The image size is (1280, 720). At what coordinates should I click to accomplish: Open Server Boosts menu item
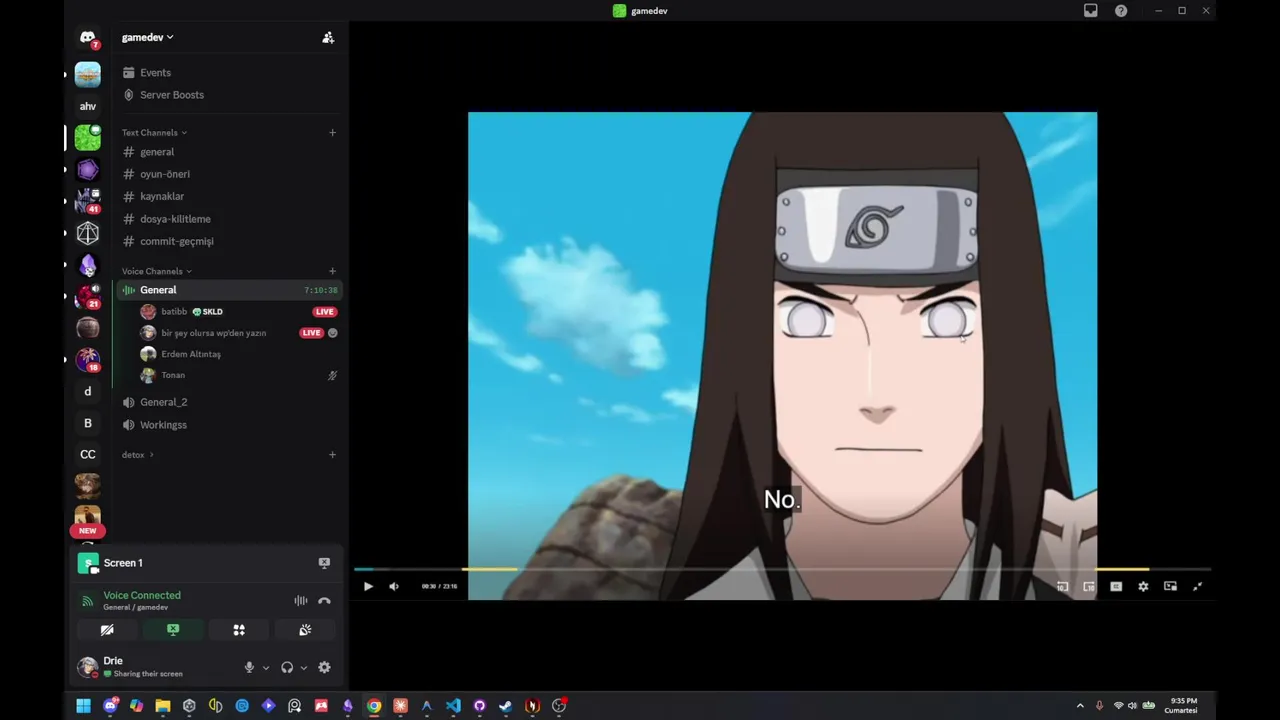click(230, 95)
